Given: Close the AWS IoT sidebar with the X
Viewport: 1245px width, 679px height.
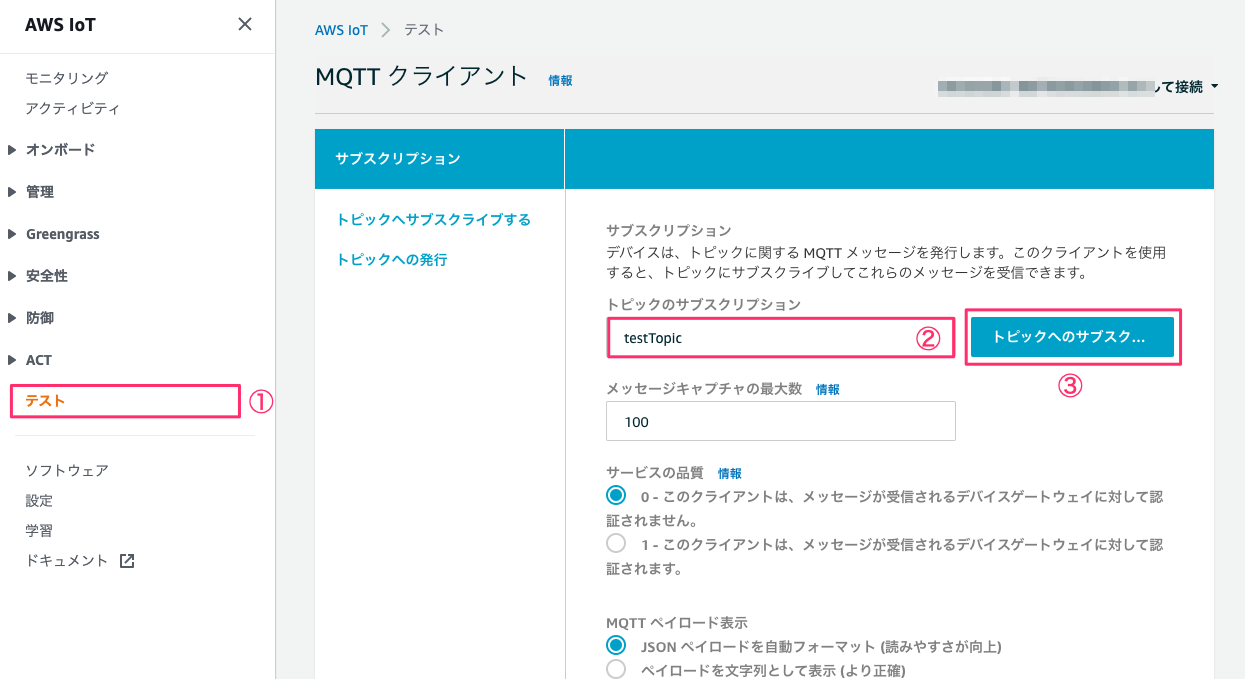Looking at the screenshot, I should coord(244,23).
